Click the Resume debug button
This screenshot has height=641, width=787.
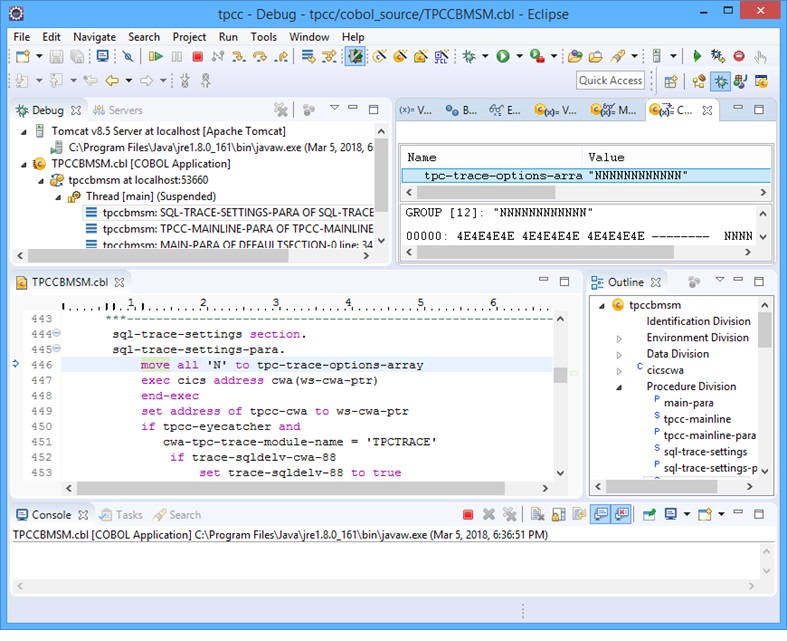point(156,56)
